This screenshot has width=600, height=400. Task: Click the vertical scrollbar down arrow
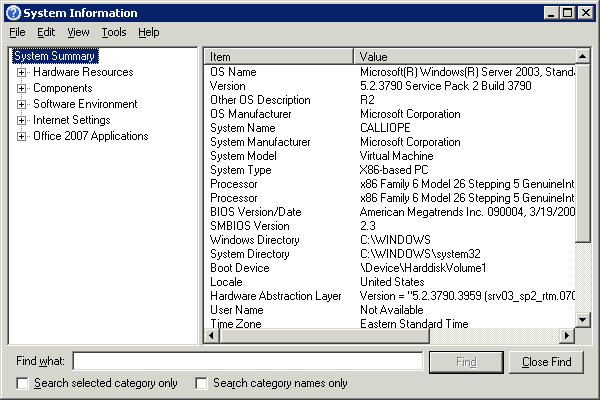coord(584,320)
